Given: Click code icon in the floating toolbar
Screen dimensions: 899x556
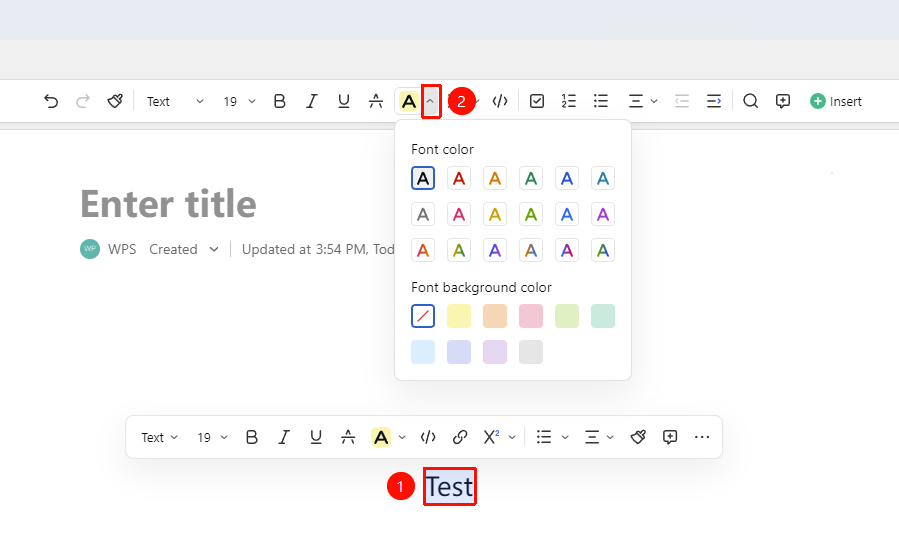Looking at the screenshot, I should [428, 437].
